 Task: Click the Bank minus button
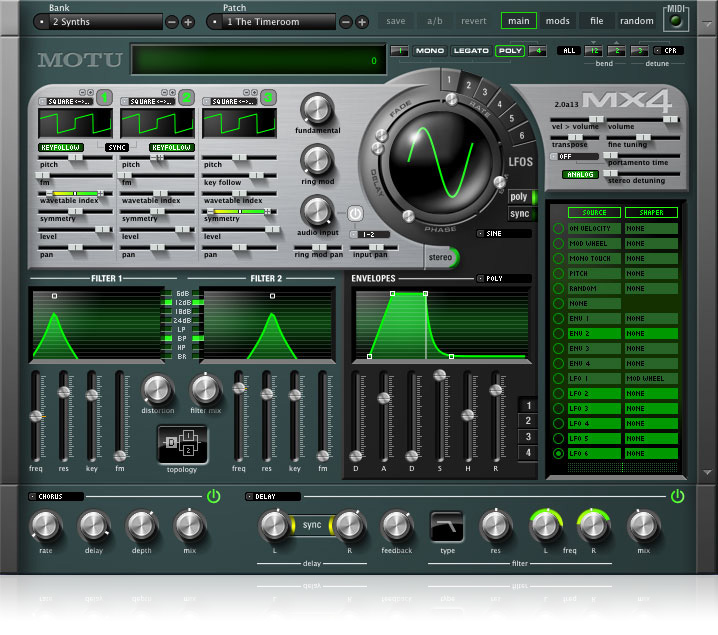click(172, 22)
